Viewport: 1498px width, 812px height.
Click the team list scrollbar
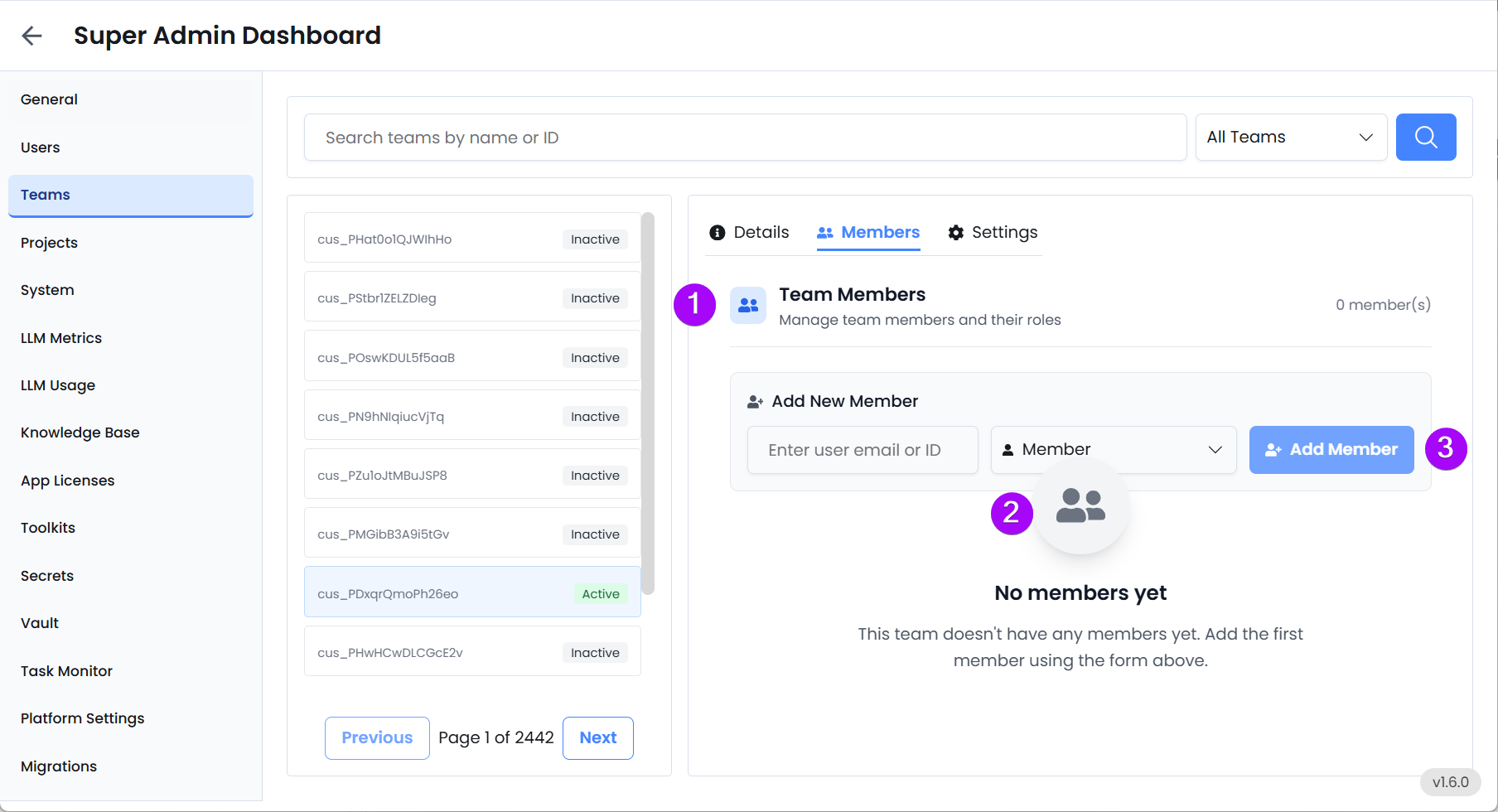(648, 404)
